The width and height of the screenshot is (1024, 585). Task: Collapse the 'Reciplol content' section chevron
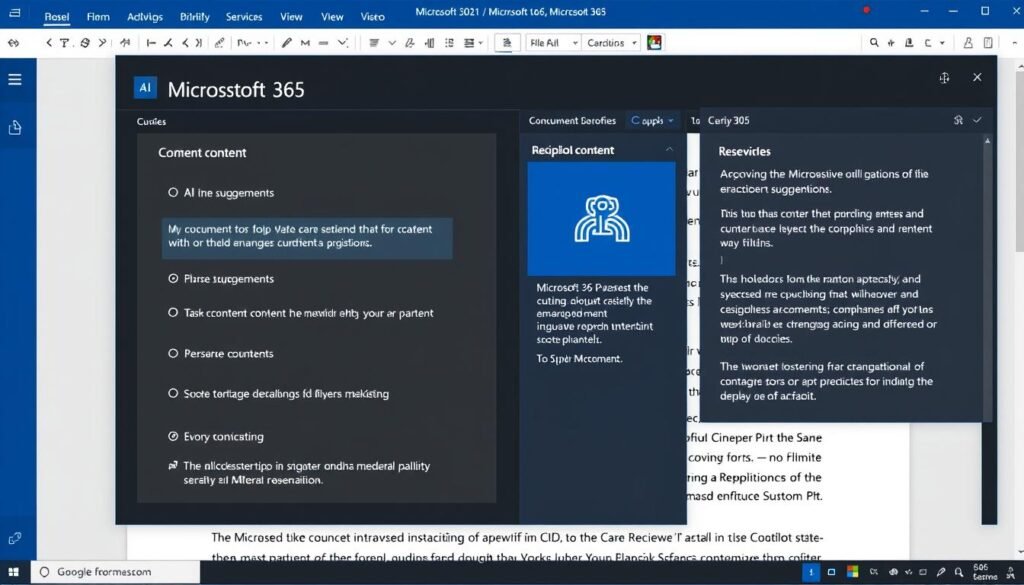[x=669, y=150]
